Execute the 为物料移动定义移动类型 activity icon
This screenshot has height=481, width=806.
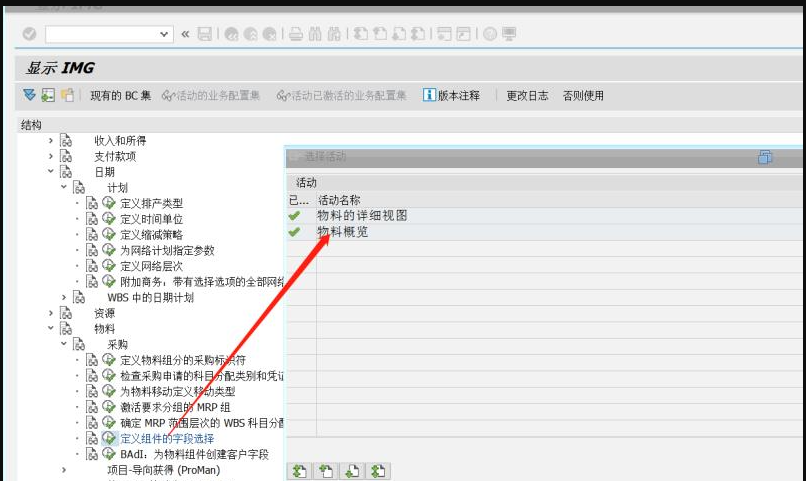click(x=108, y=391)
